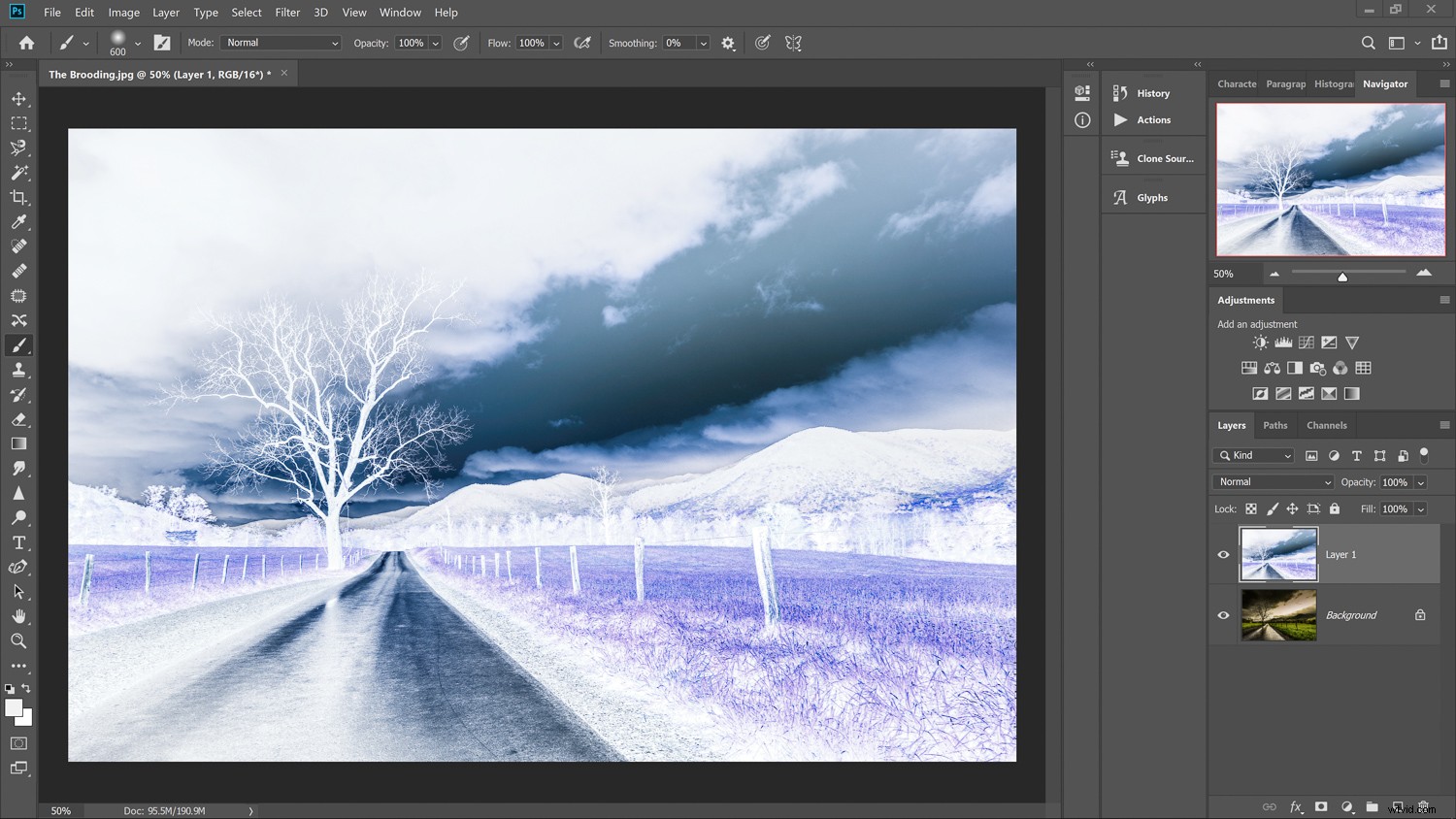This screenshot has height=819, width=1456.
Task: Select the Brush tool in the toolbar
Action: [18, 344]
